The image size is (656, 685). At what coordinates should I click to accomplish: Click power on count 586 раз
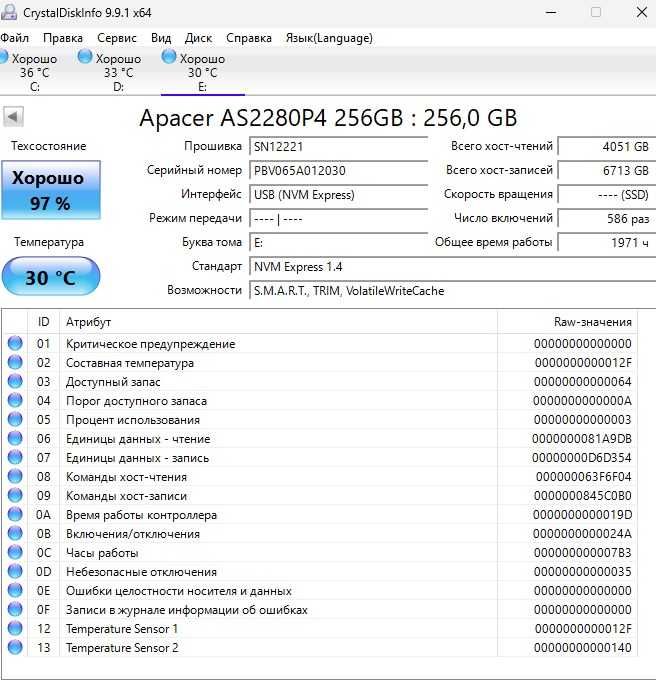tap(607, 218)
